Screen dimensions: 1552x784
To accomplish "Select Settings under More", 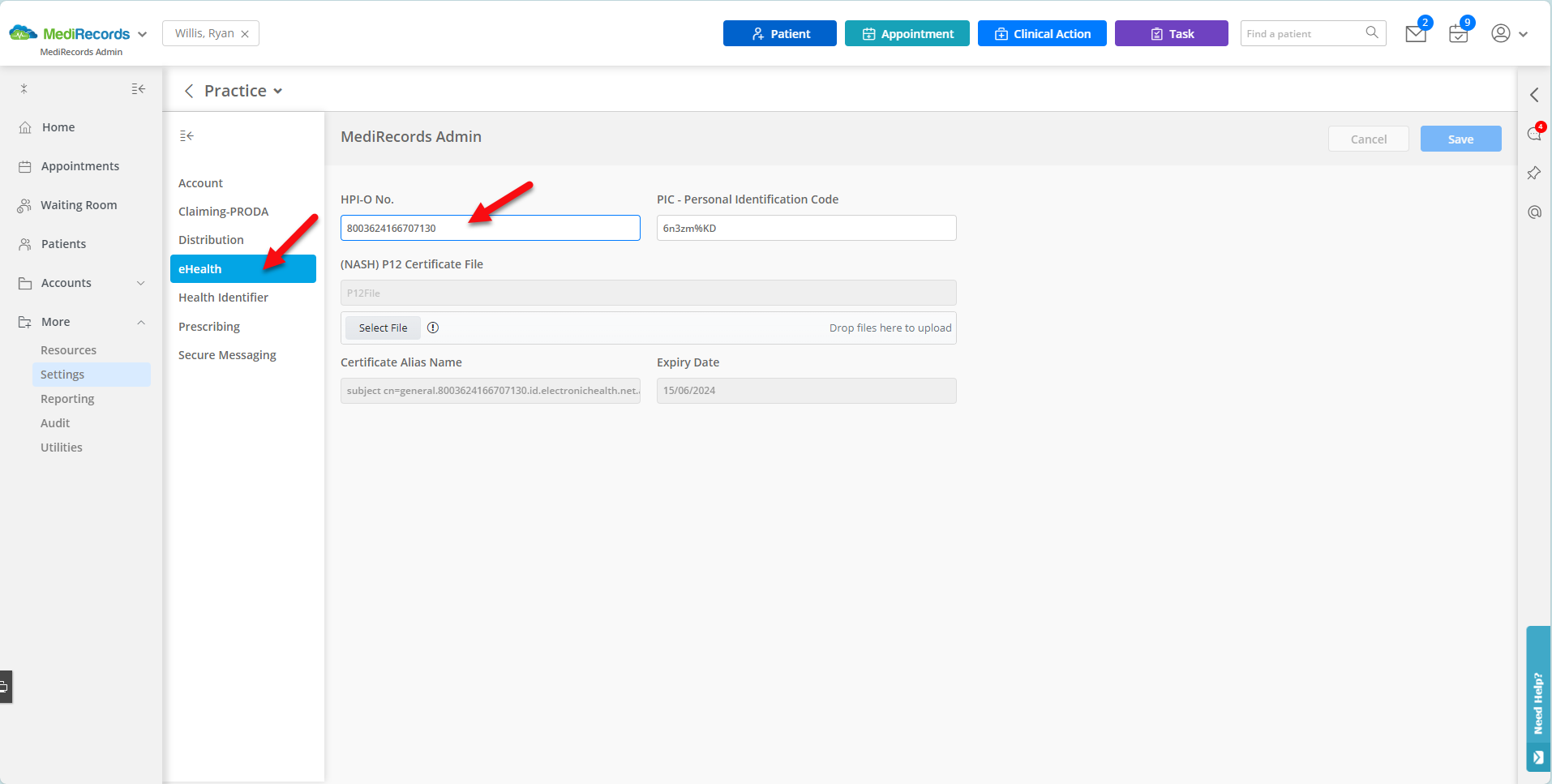I will point(91,375).
